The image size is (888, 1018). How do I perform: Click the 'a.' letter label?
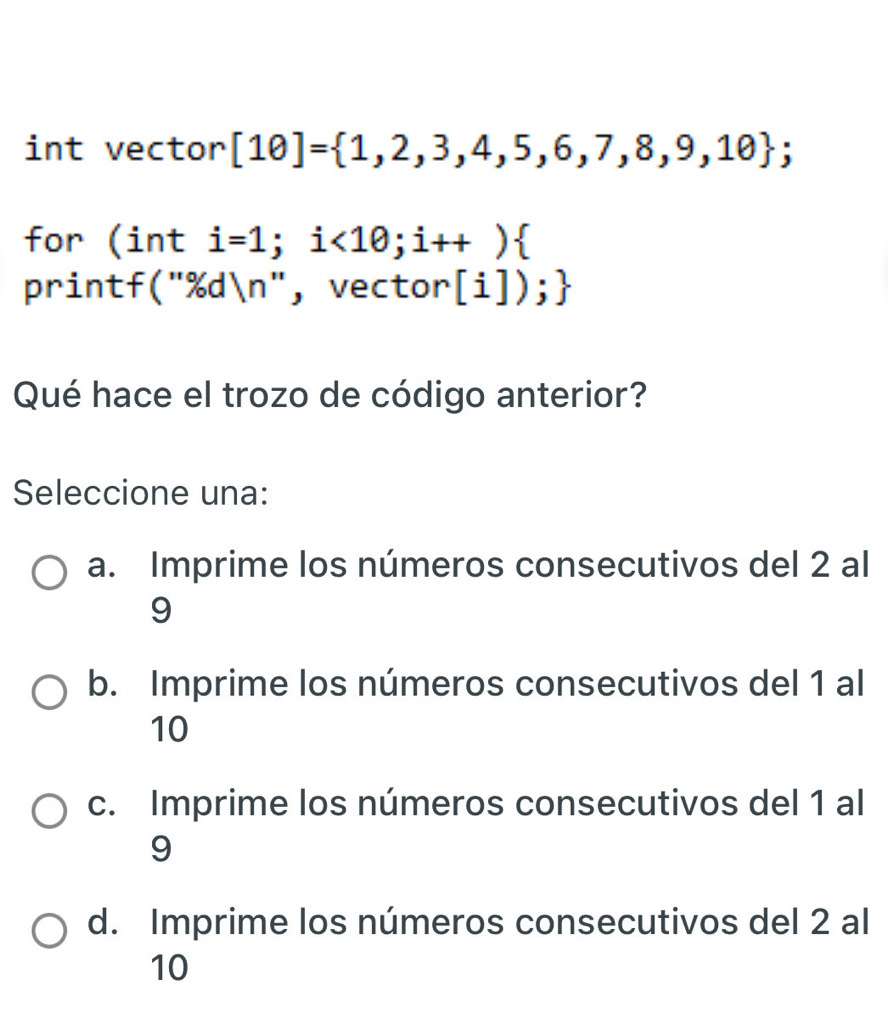[111, 565]
